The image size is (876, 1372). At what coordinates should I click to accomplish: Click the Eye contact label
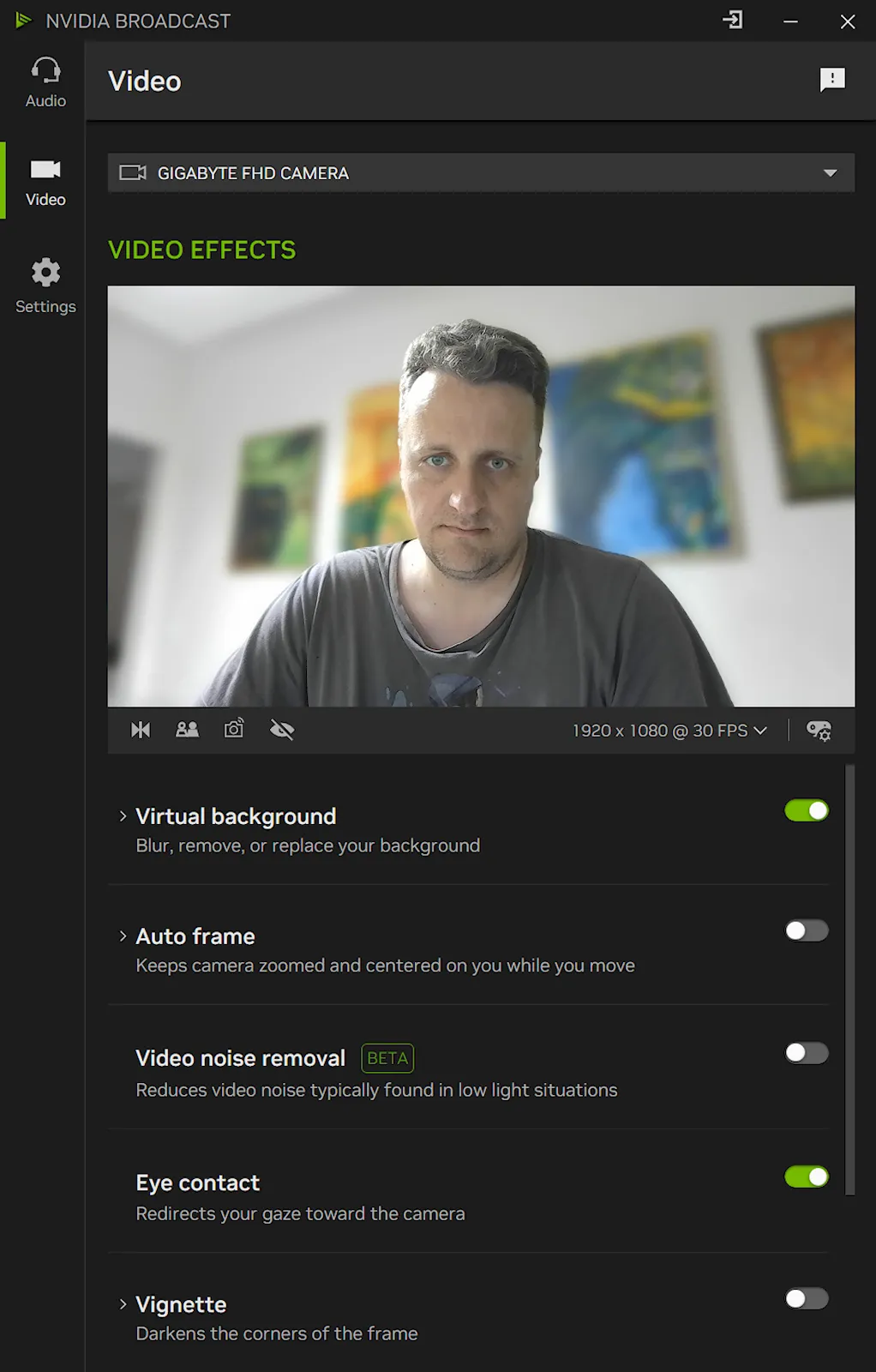pyautogui.click(x=197, y=1182)
